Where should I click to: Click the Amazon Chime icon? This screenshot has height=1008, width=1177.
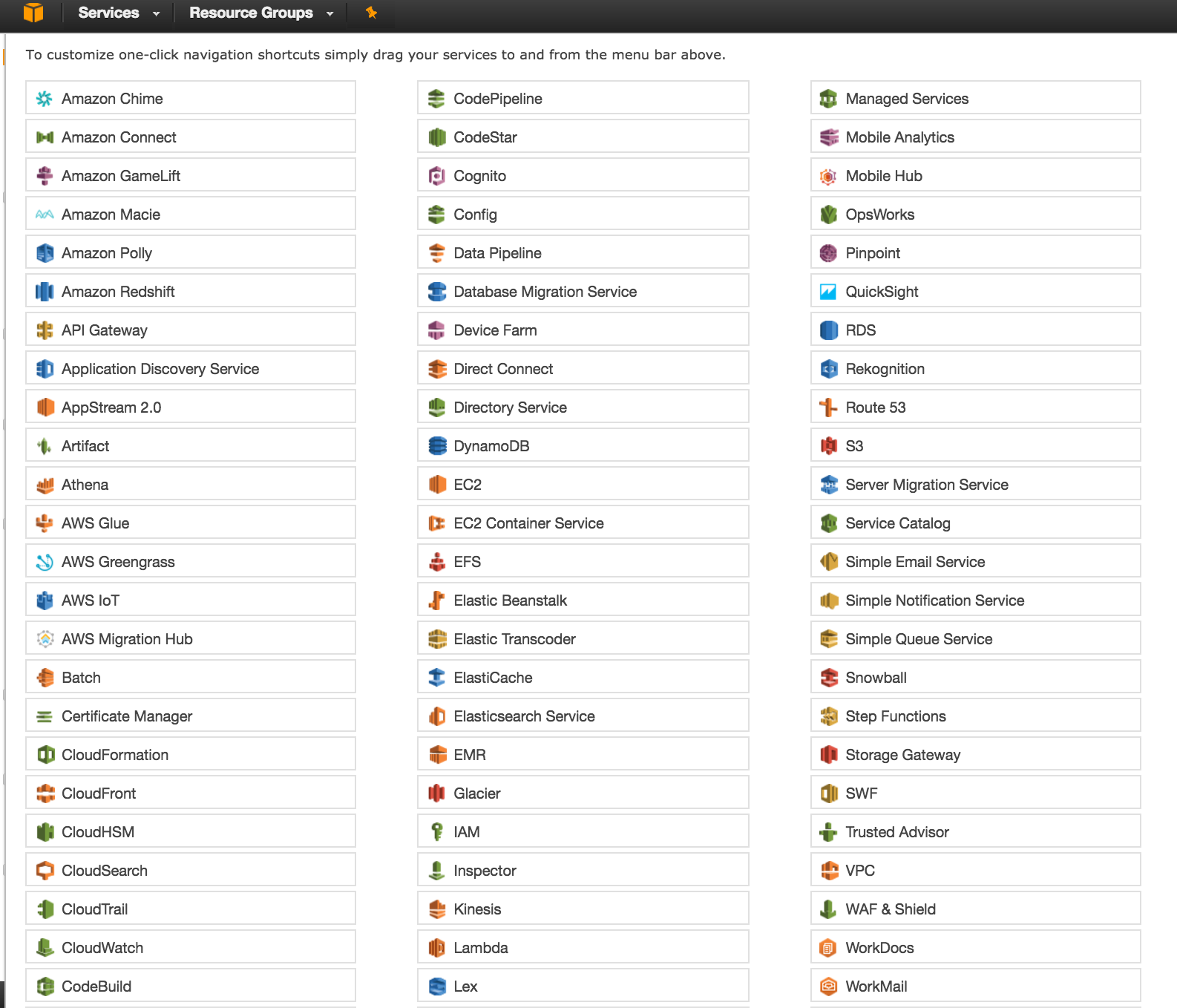click(45, 99)
